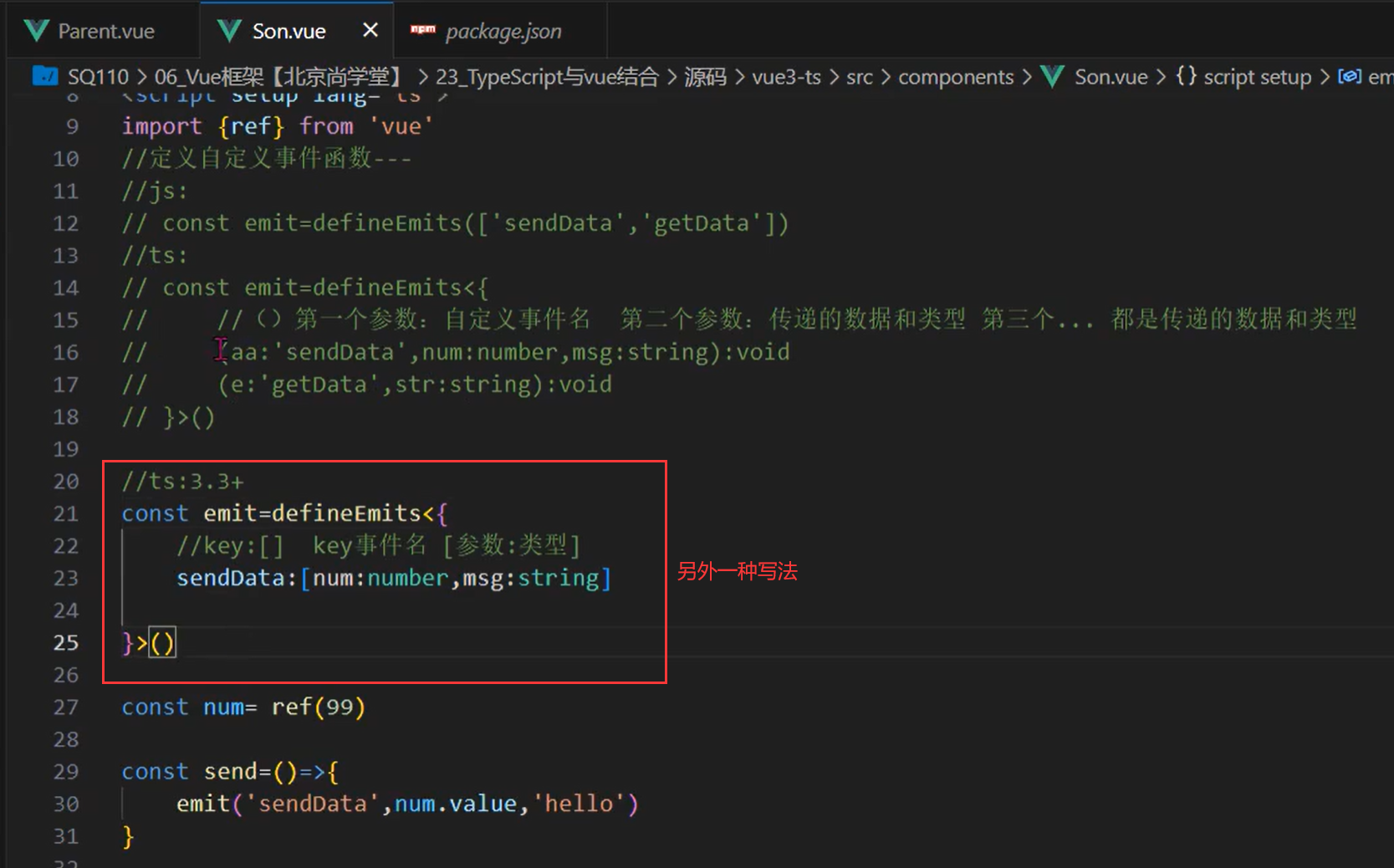1394x868 pixels.
Task: Close the Son.vue tab
Action: (370, 31)
